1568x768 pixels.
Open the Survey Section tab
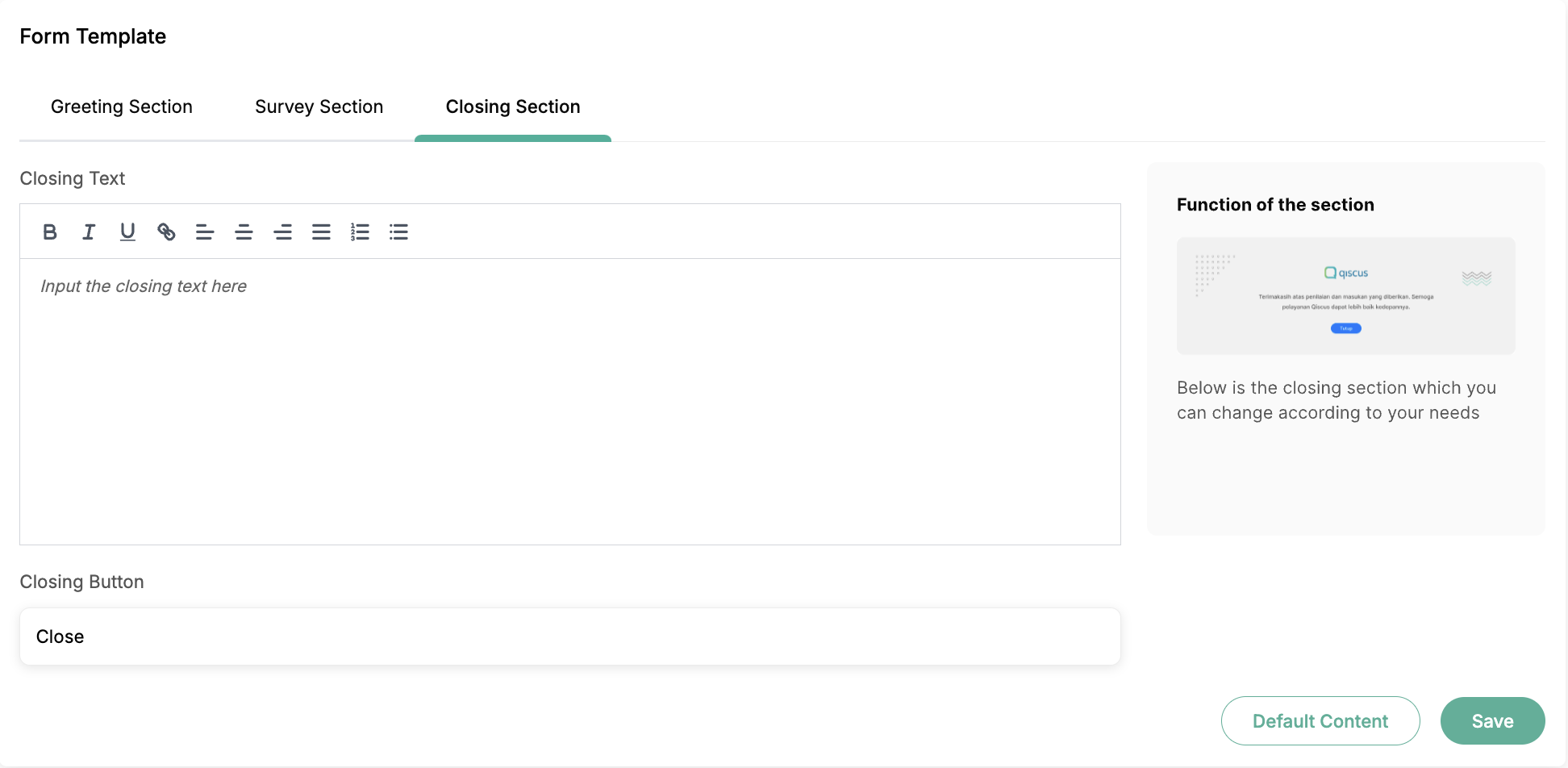[x=319, y=107]
